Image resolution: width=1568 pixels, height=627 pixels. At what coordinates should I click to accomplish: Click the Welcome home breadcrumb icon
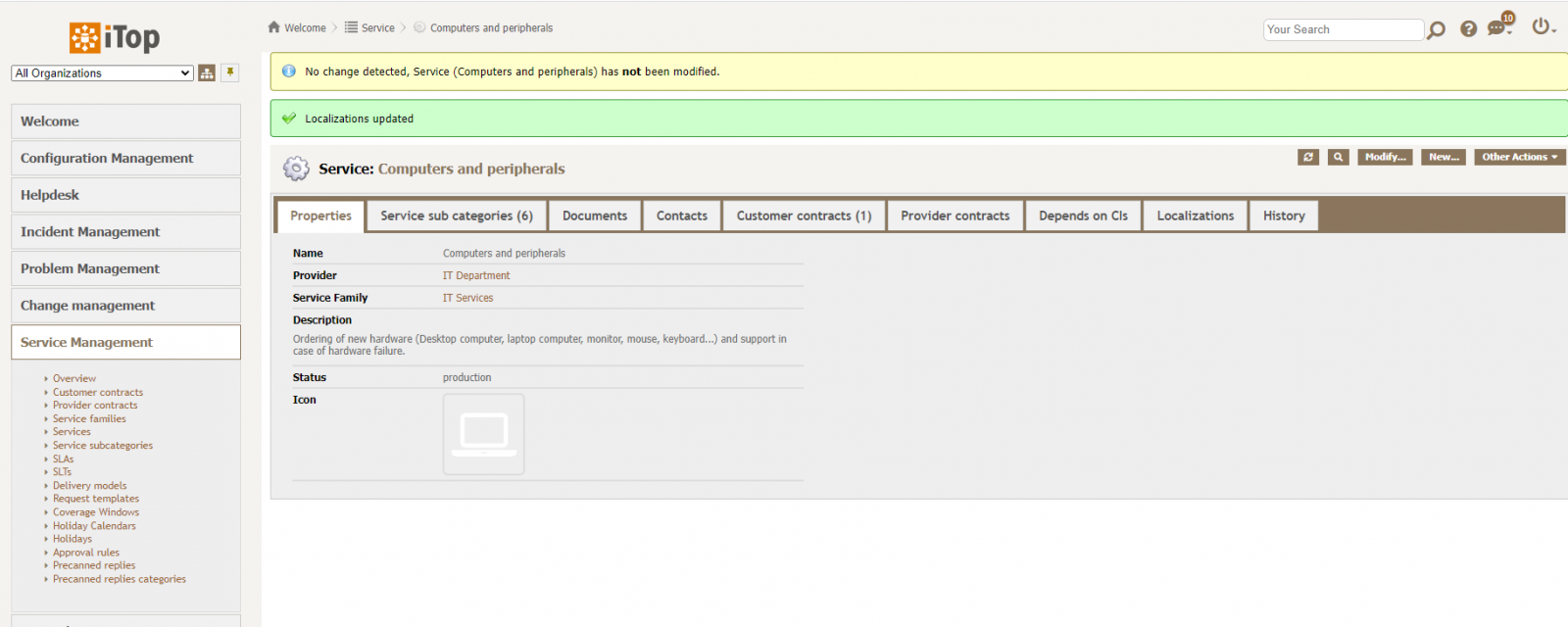[x=274, y=27]
